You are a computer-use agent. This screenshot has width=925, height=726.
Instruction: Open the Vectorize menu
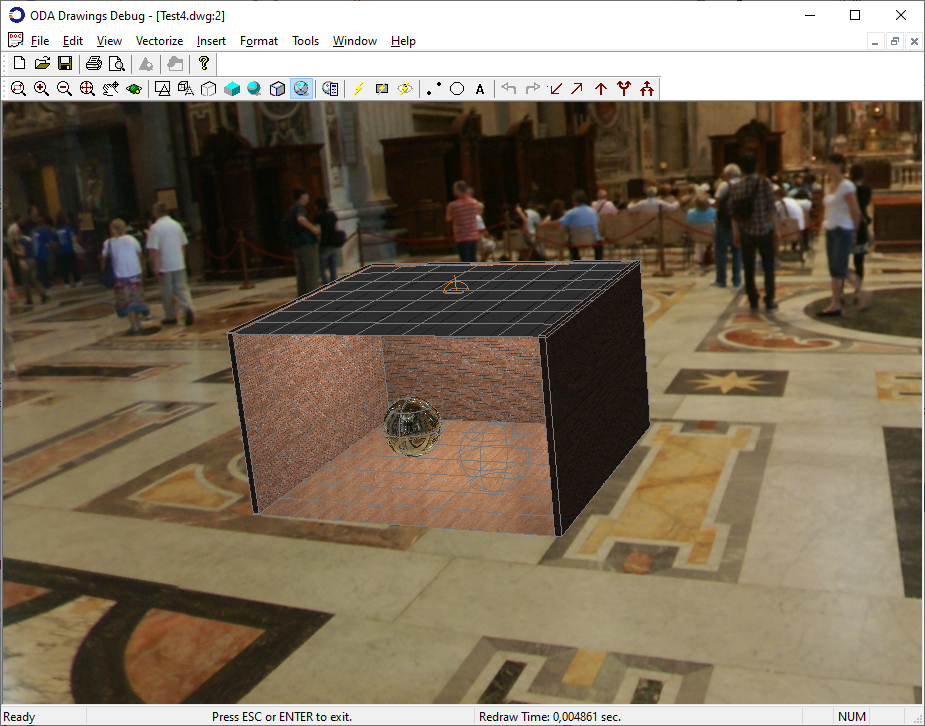pyautogui.click(x=159, y=41)
